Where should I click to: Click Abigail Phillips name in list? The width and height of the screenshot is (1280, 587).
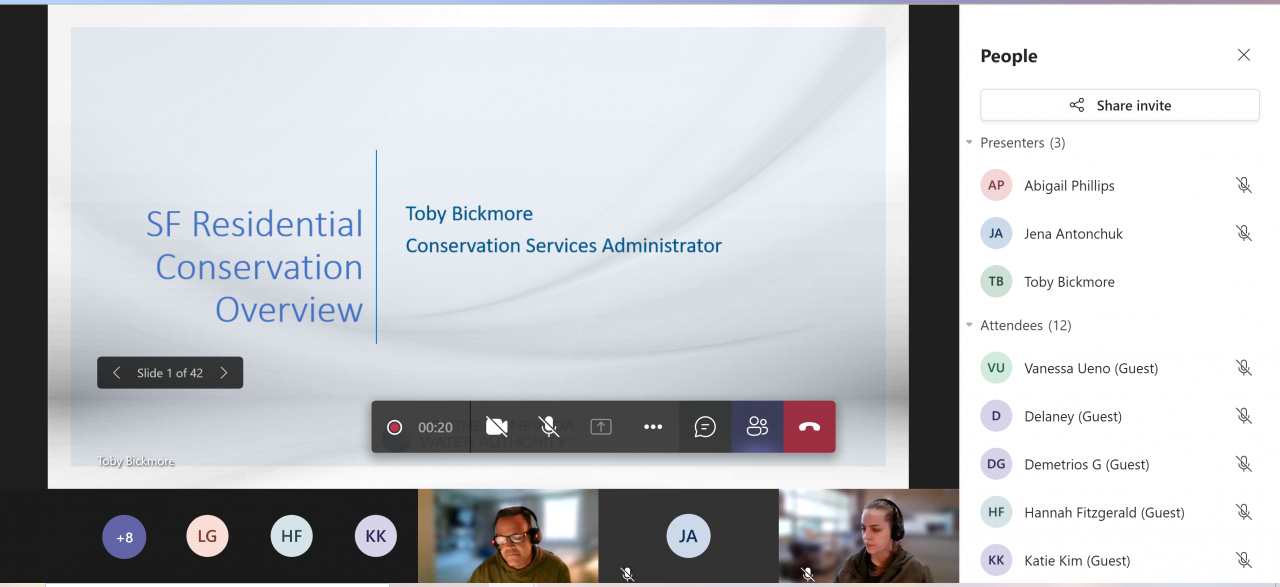1069,185
